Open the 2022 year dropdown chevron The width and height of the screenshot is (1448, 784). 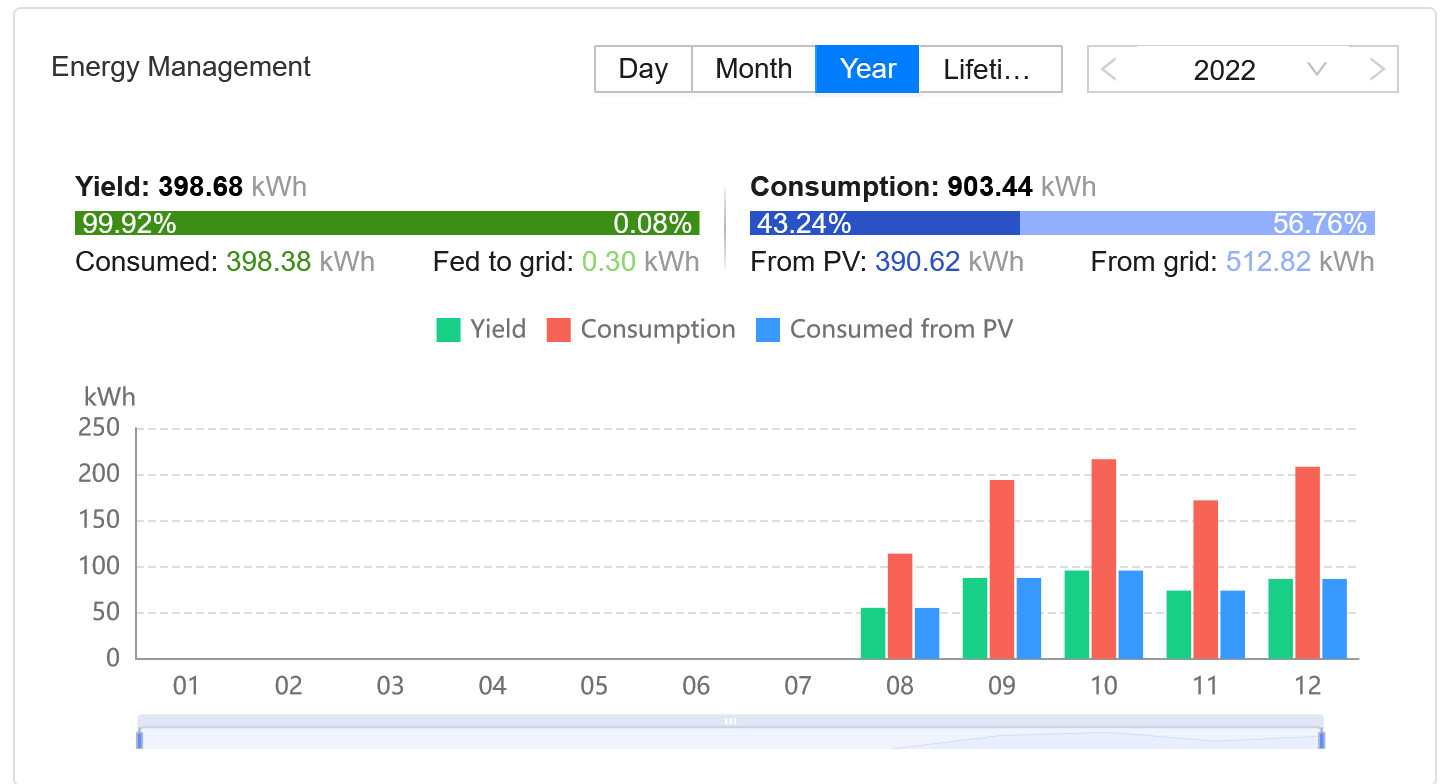pyautogui.click(x=1317, y=70)
